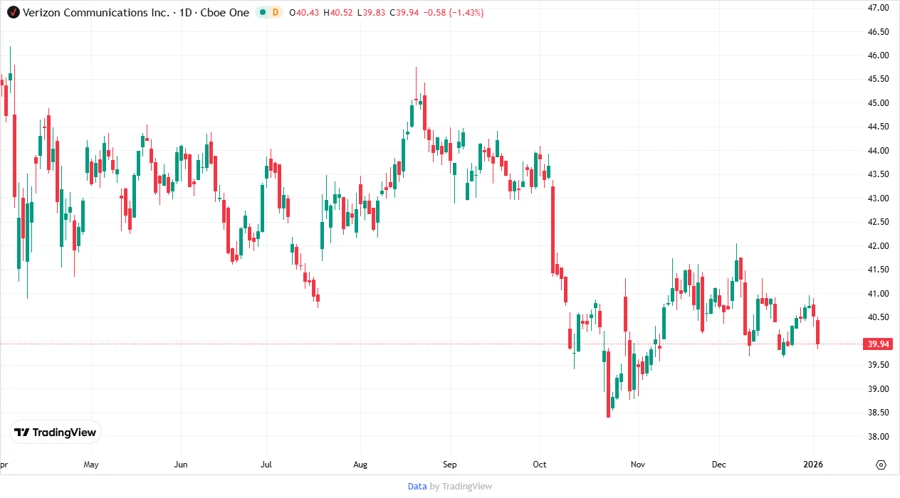This screenshot has height=498, width=900.
Task: Click the 44.00 price axis label
Action: pos(878,150)
